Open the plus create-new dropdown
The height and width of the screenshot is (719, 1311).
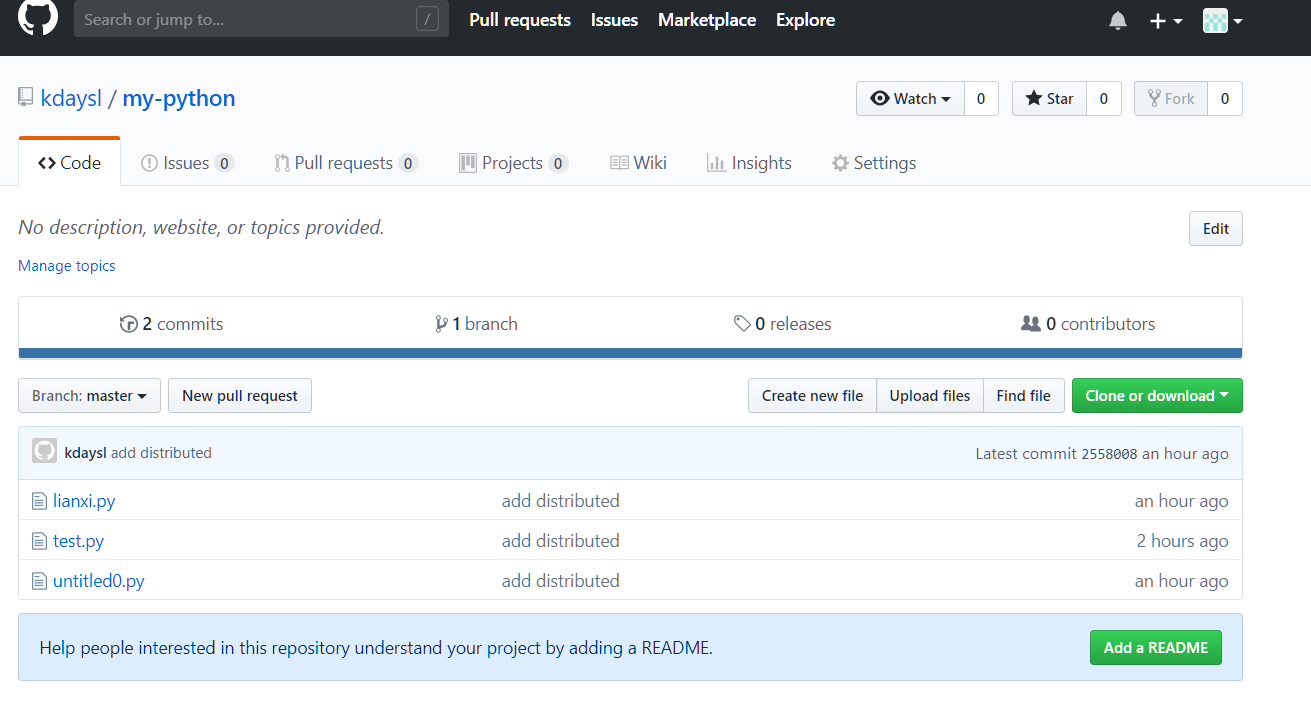(1165, 20)
